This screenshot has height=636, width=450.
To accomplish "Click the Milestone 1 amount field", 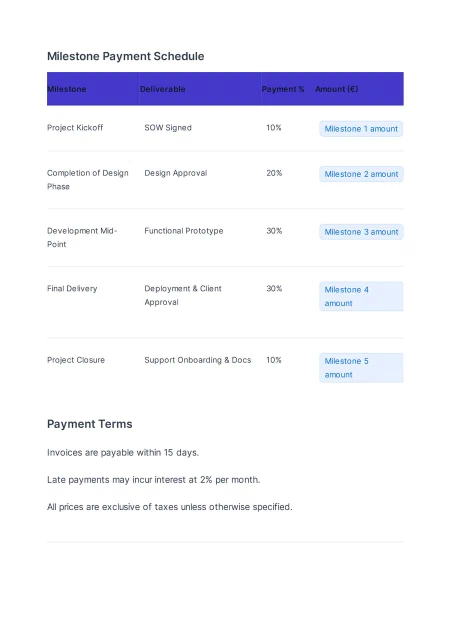I will click(361, 129).
